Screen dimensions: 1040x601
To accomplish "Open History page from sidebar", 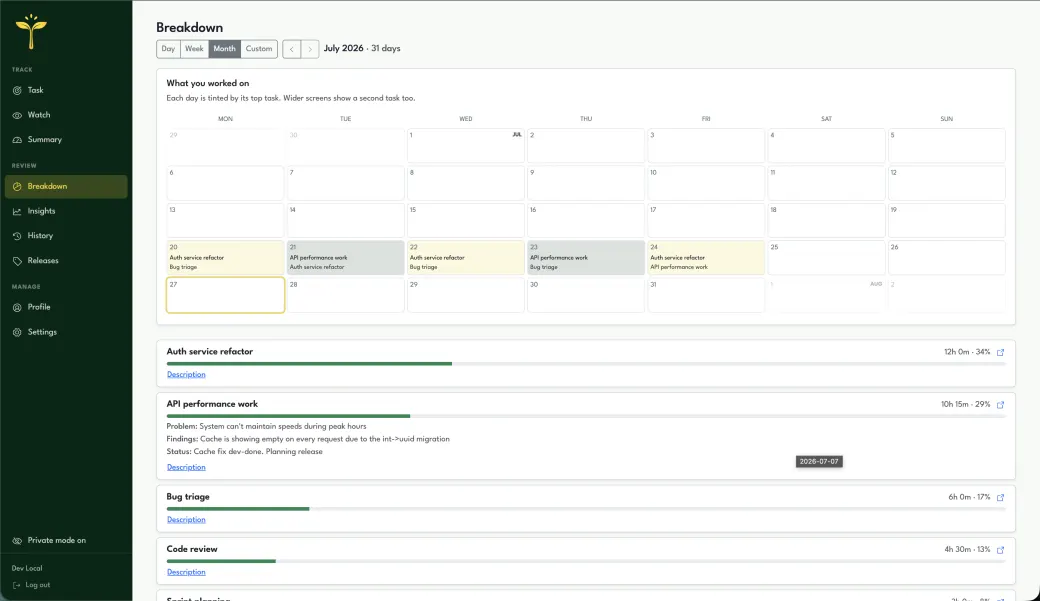I will 66,235.
